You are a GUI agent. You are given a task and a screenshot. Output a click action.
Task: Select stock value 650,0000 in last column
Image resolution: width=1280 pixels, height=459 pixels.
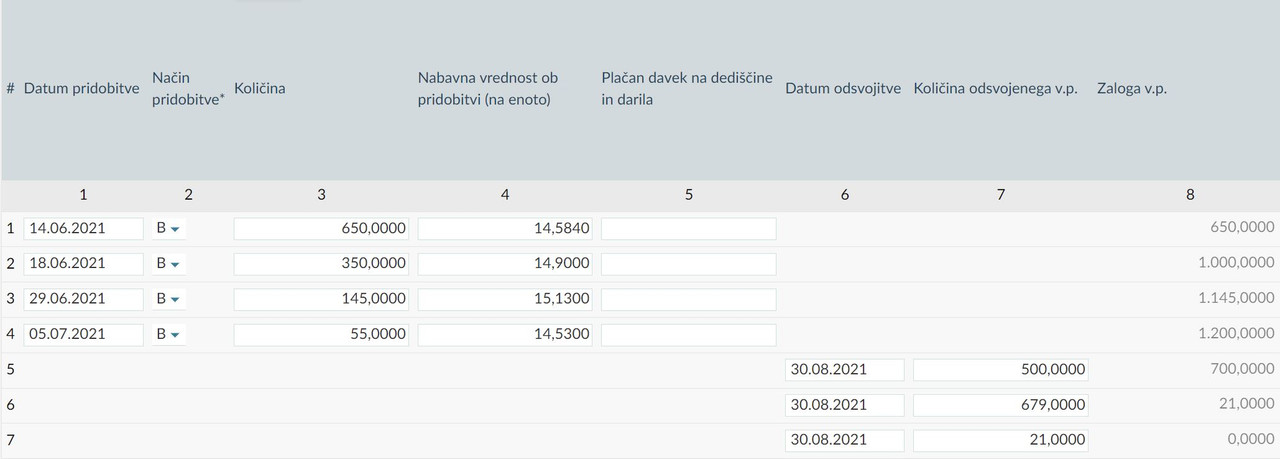[1242, 229]
